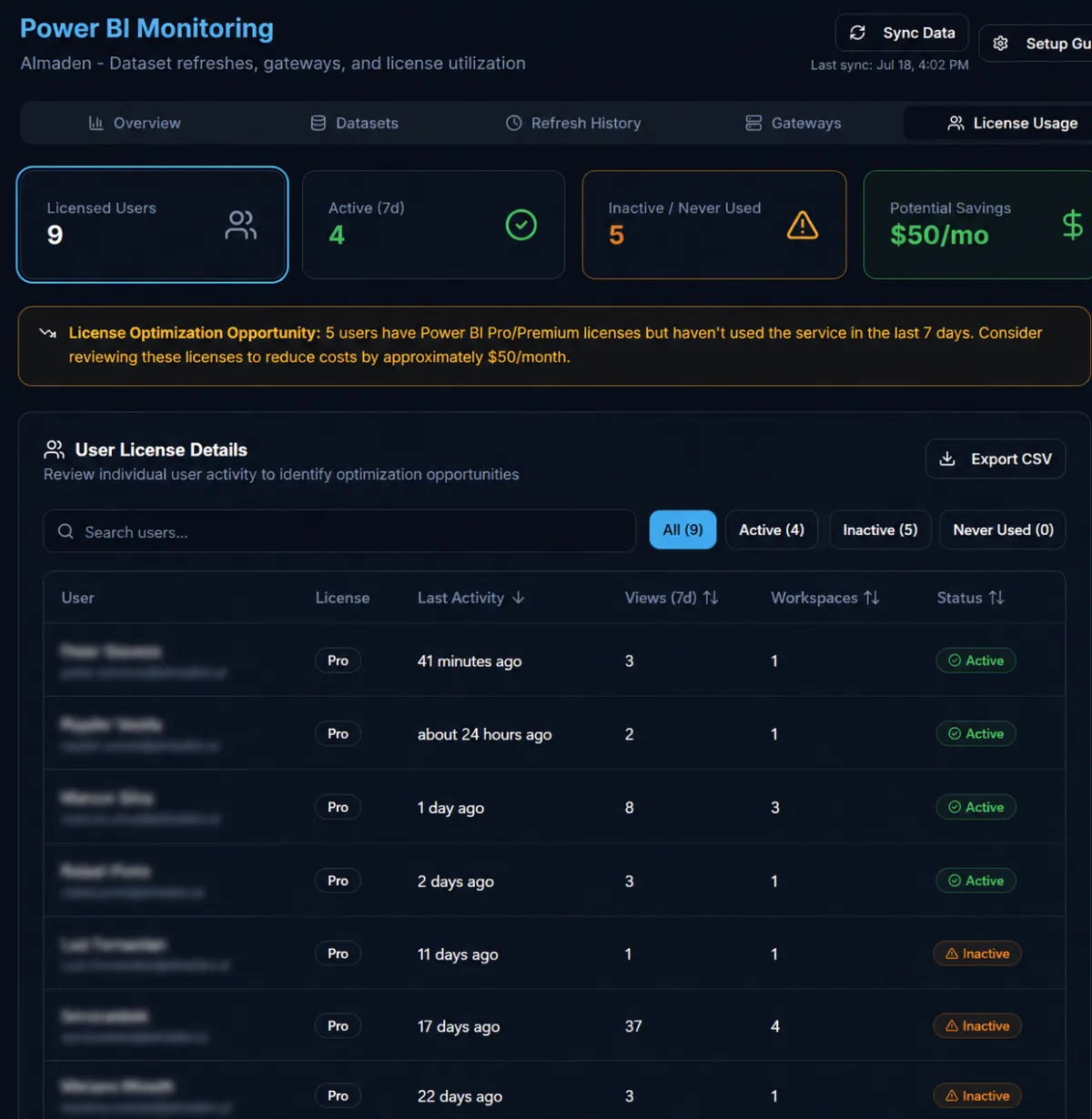Select the Licensed Users card
Image resolution: width=1092 pixels, height=1119 pixels.
(x=153, y=225)
